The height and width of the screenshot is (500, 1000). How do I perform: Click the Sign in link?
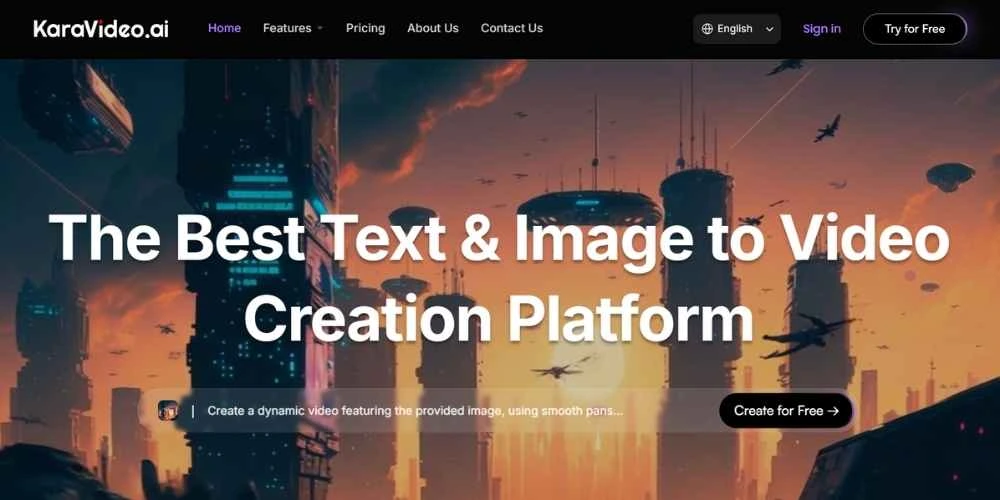point(821,29)
